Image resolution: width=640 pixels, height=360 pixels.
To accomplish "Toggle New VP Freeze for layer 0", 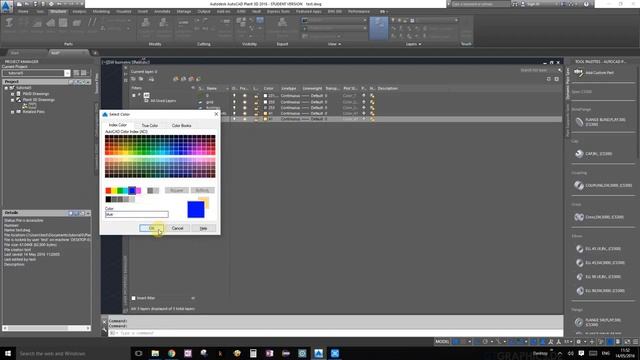I will point(372,96).
